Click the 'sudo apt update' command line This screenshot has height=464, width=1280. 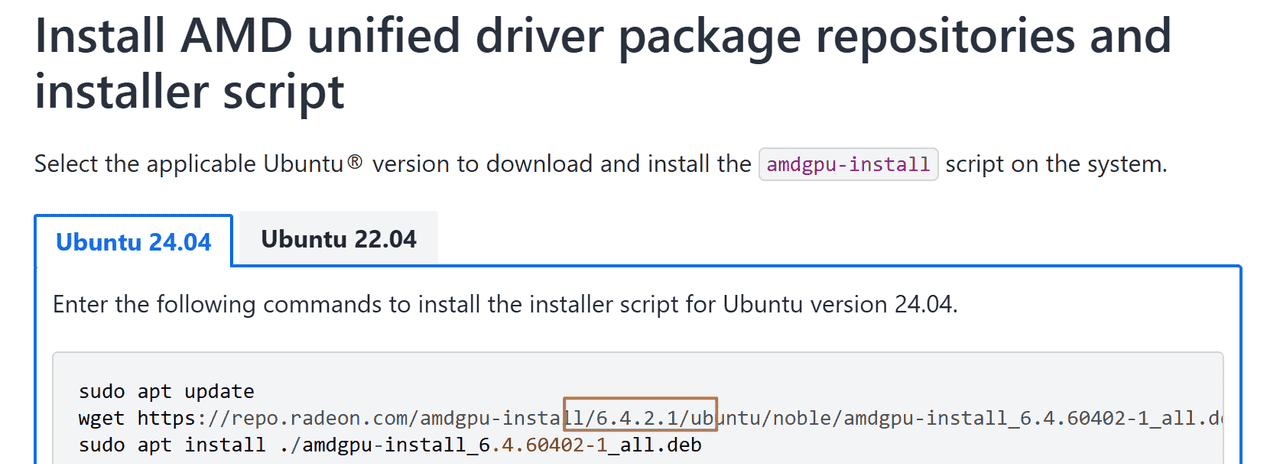coord(166,391)
